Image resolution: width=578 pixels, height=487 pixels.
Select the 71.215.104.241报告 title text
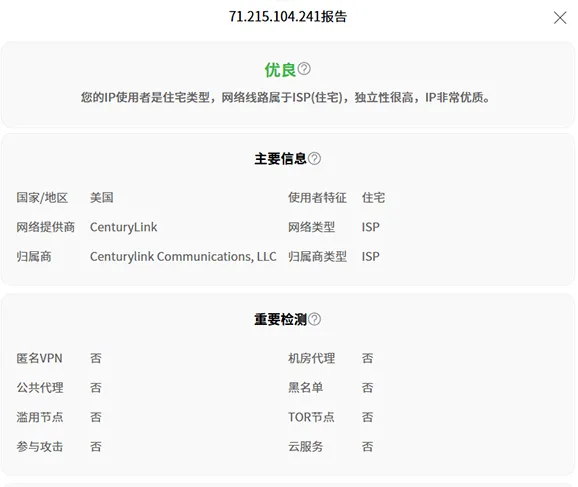tap(288, 17)
